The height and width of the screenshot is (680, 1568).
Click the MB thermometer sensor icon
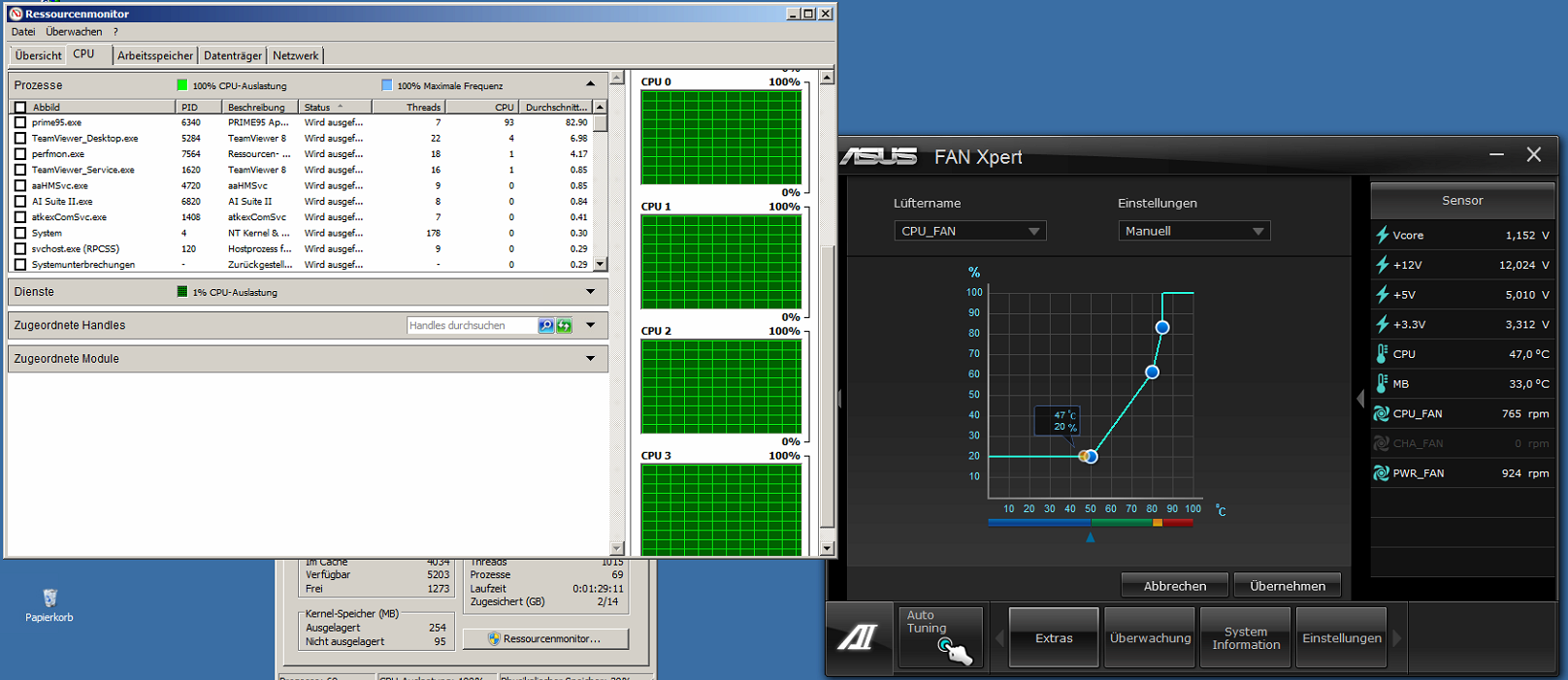[1382, 383]
